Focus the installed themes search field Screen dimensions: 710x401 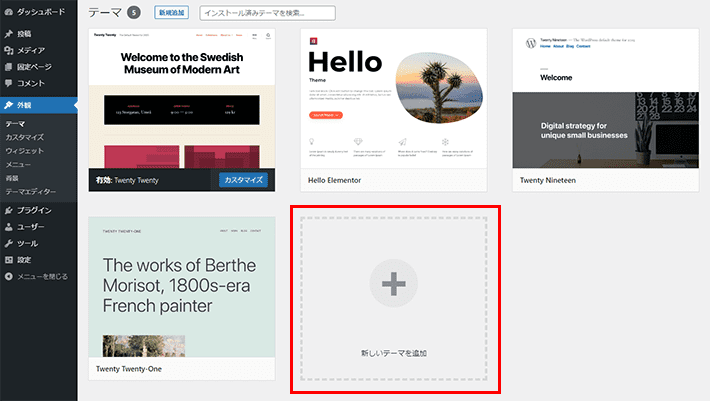click(268, 13)
